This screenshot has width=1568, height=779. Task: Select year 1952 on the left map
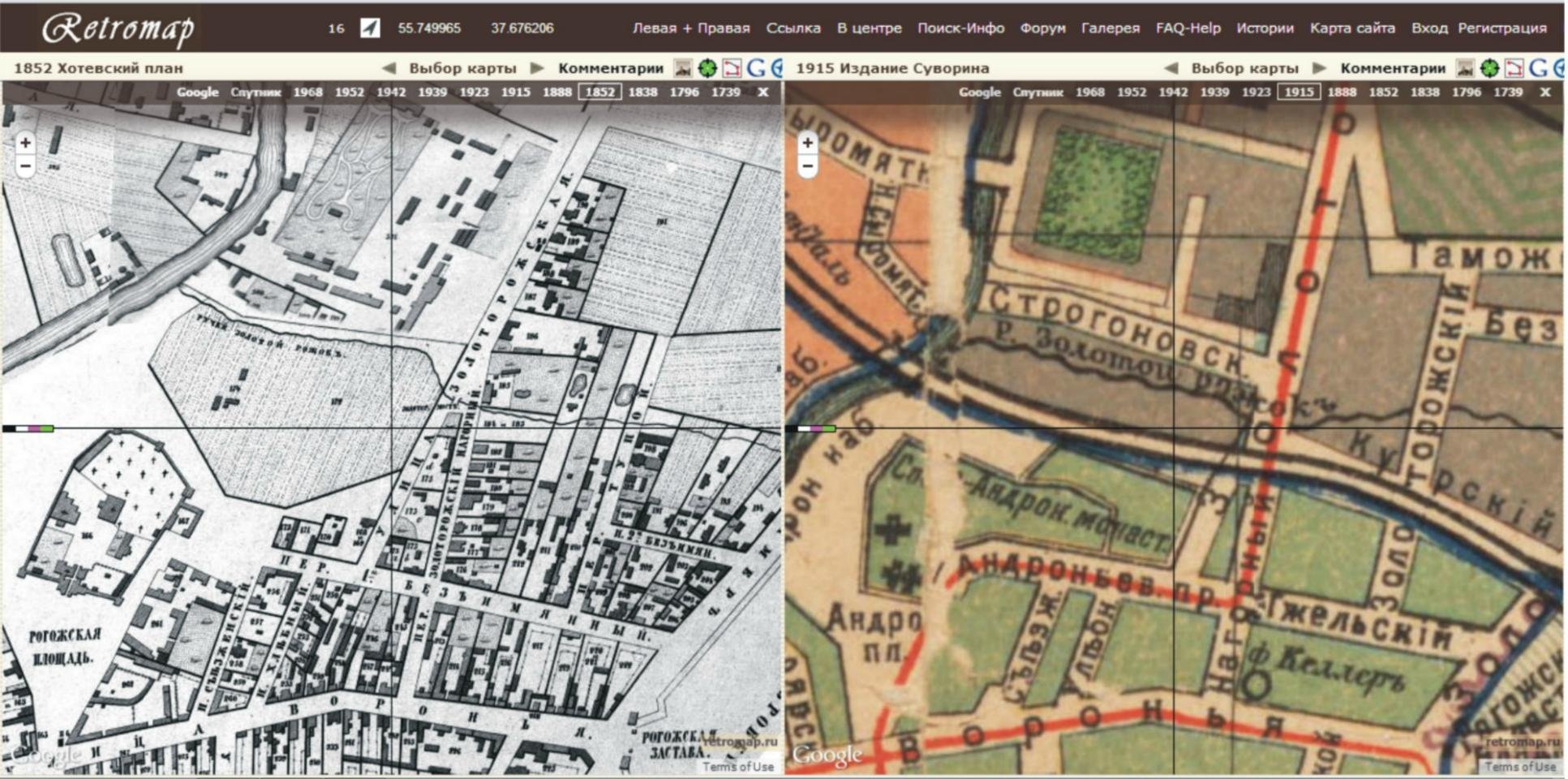pyautogui.click(x=350, y=92)
